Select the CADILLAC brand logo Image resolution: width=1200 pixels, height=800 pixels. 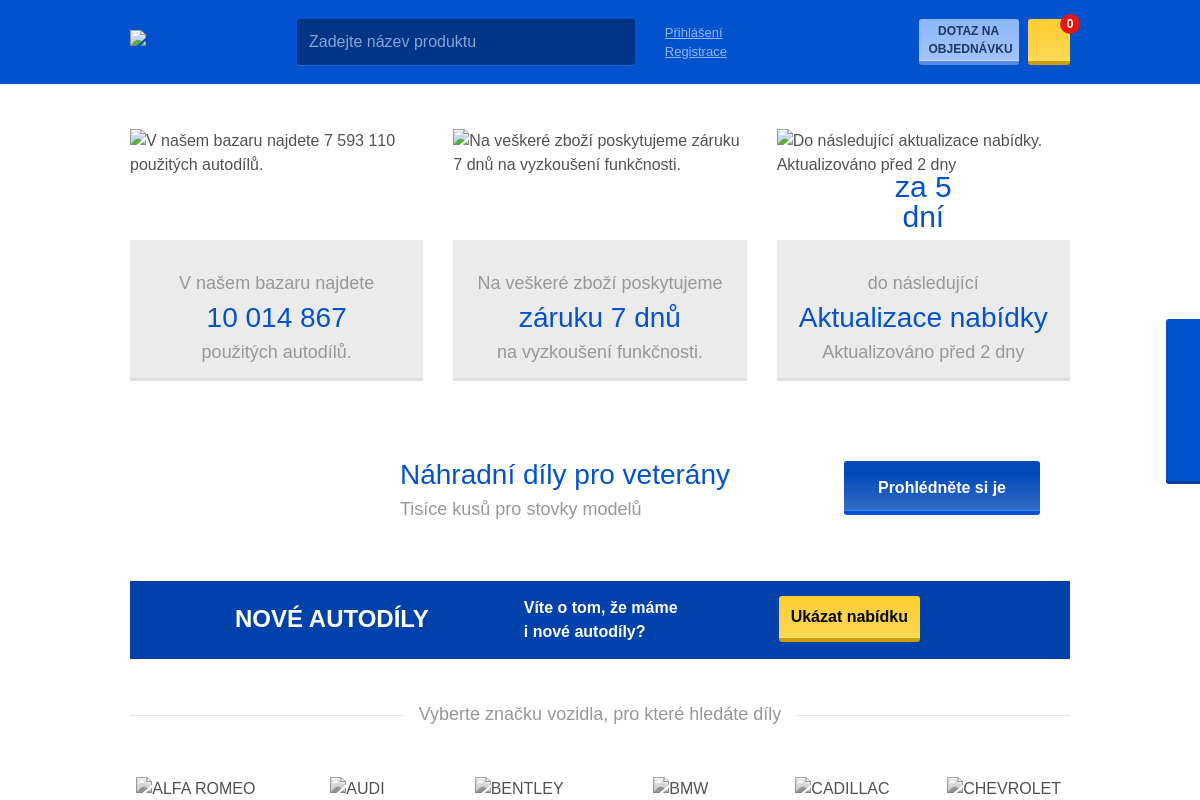[842, 788]
